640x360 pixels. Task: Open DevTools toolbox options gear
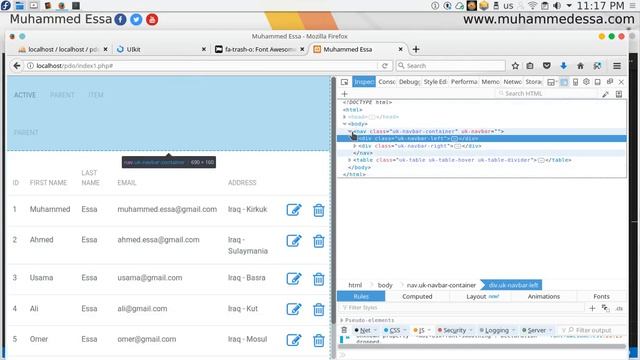coord(587,82)
